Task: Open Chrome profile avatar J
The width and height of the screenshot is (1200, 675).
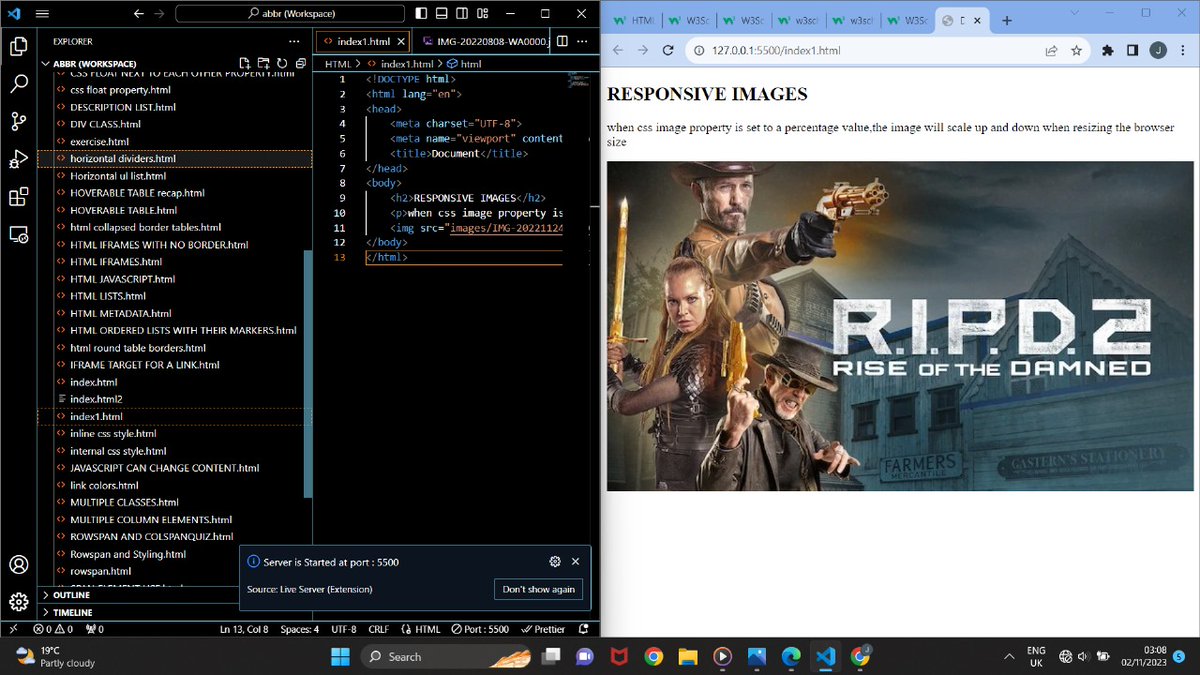Action: [1157, 50]
